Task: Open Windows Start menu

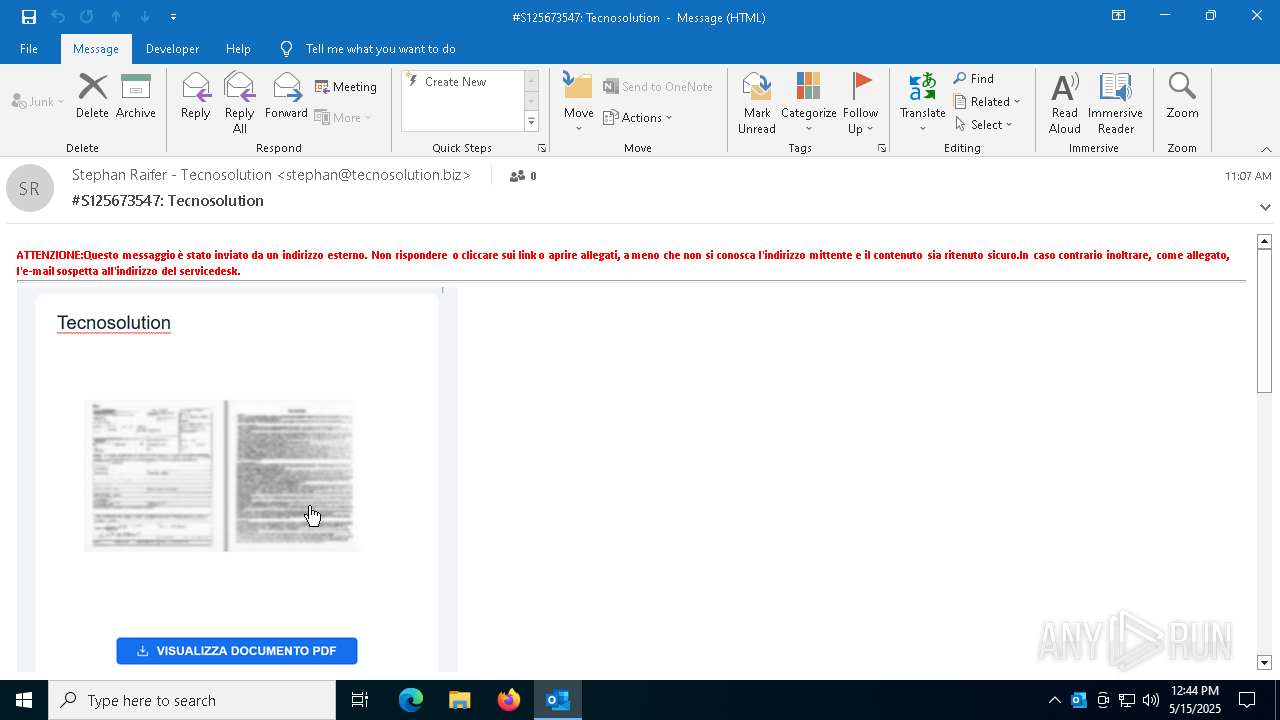Action: [24, 700]
